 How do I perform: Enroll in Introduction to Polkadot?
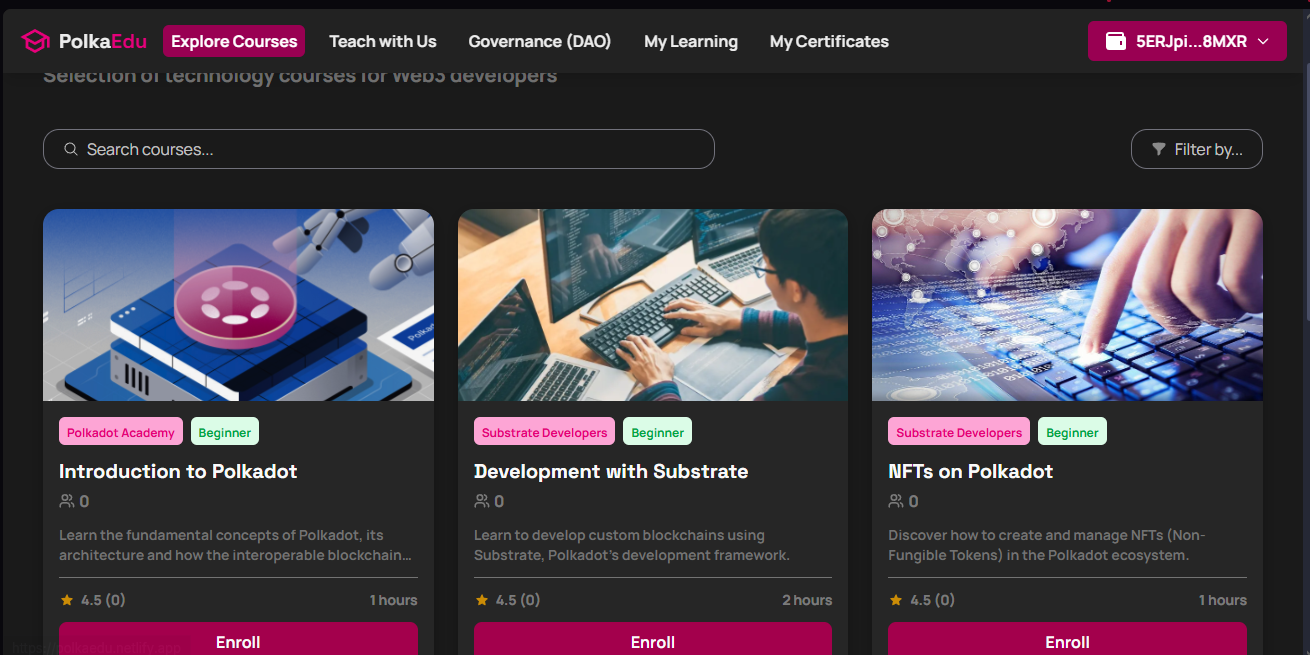[238, 641]
